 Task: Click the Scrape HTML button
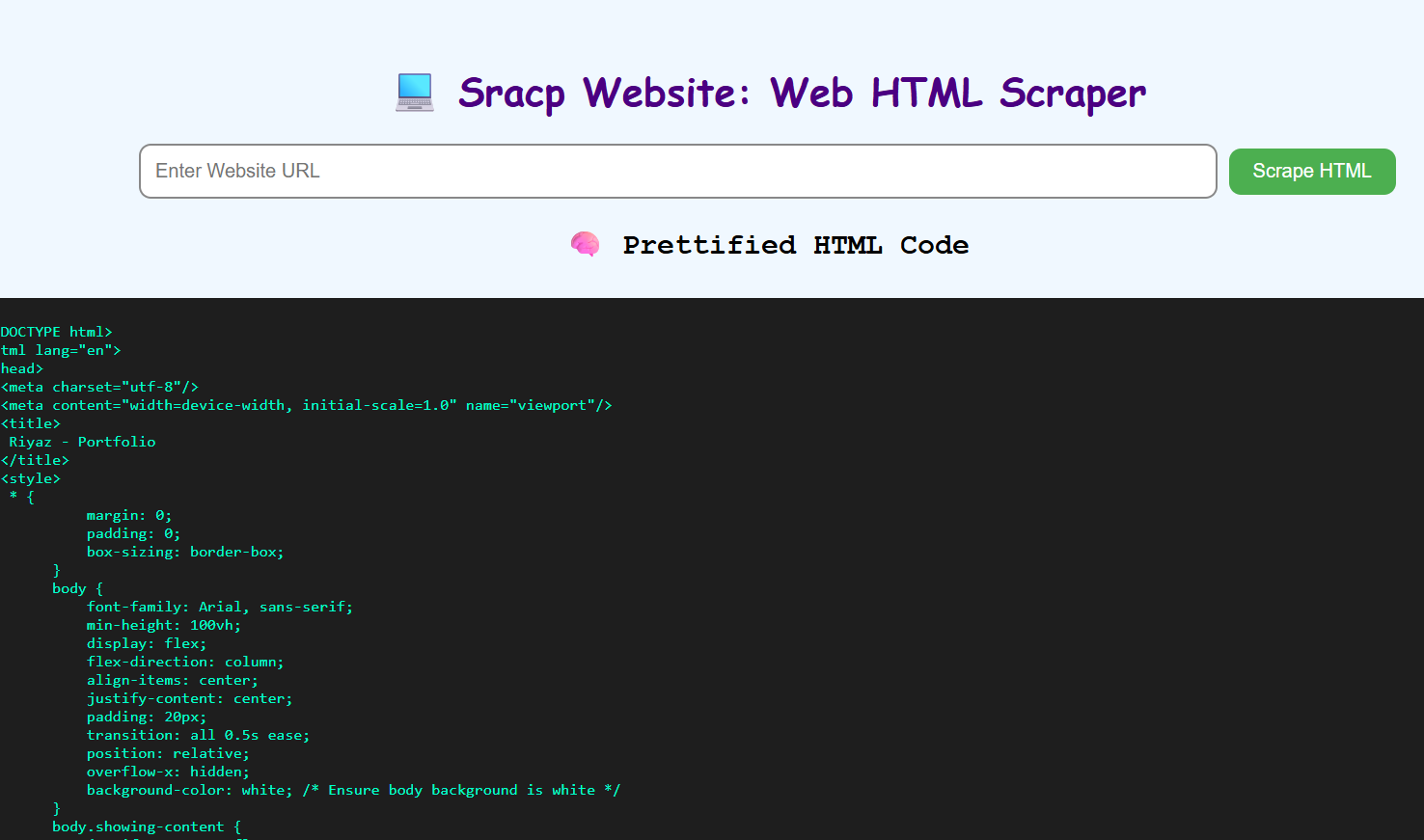(x=1311, y=171)
